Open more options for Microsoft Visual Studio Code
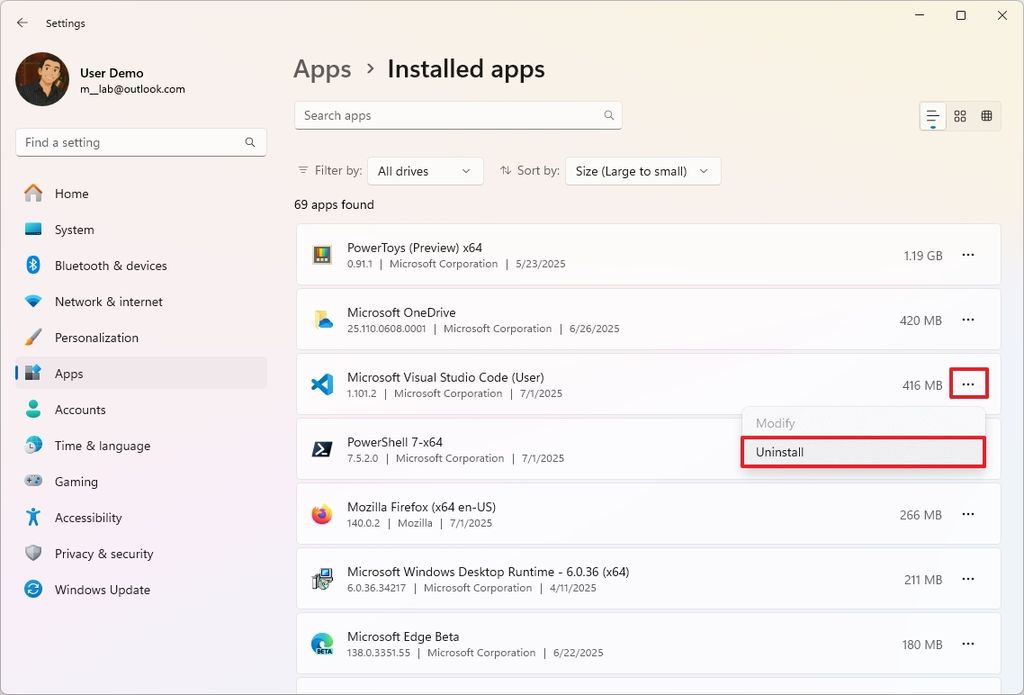The width and height of the screenshot is (1024, 695). click(968, 384)
